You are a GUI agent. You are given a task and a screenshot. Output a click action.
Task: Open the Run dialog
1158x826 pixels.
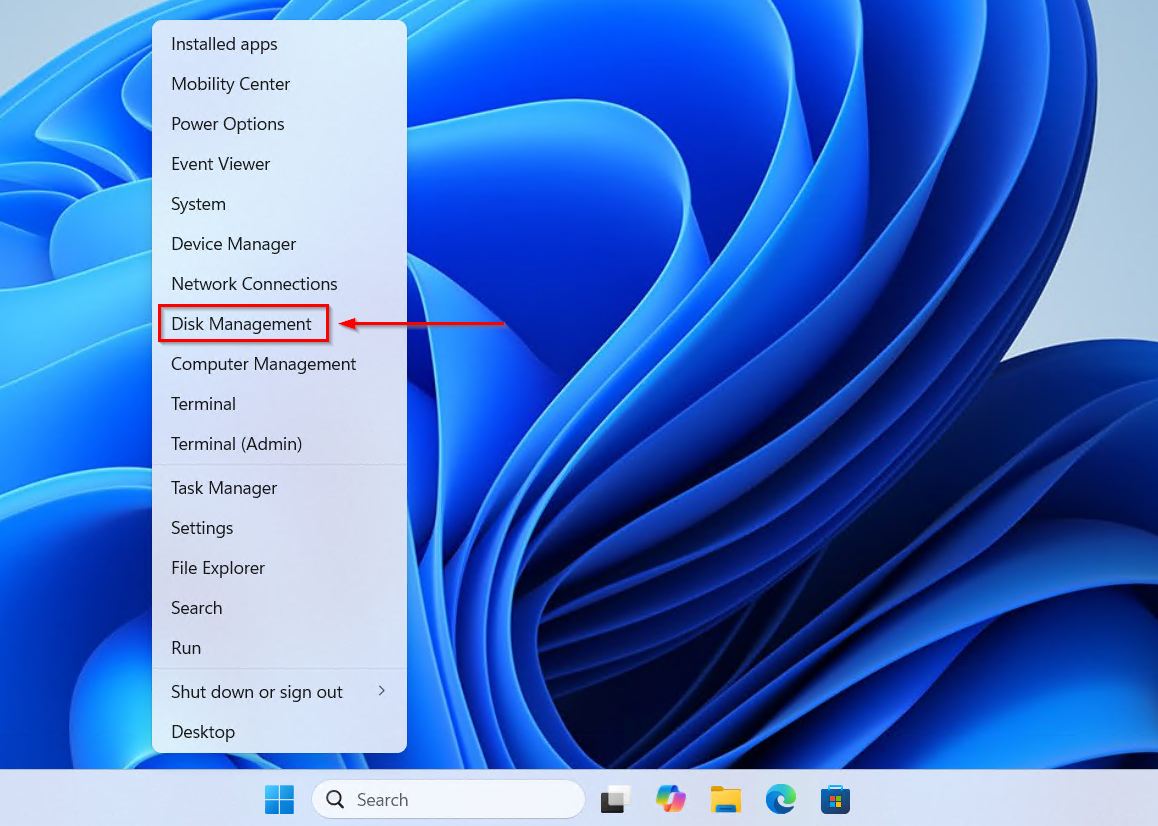pyautogui.click(x=186, y=647)
